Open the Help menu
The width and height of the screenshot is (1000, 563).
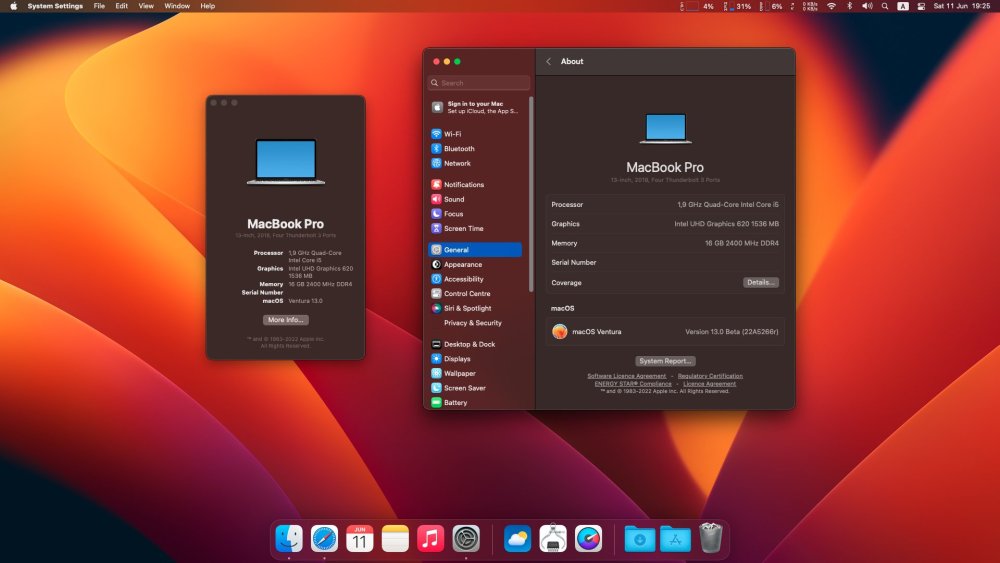207,6
